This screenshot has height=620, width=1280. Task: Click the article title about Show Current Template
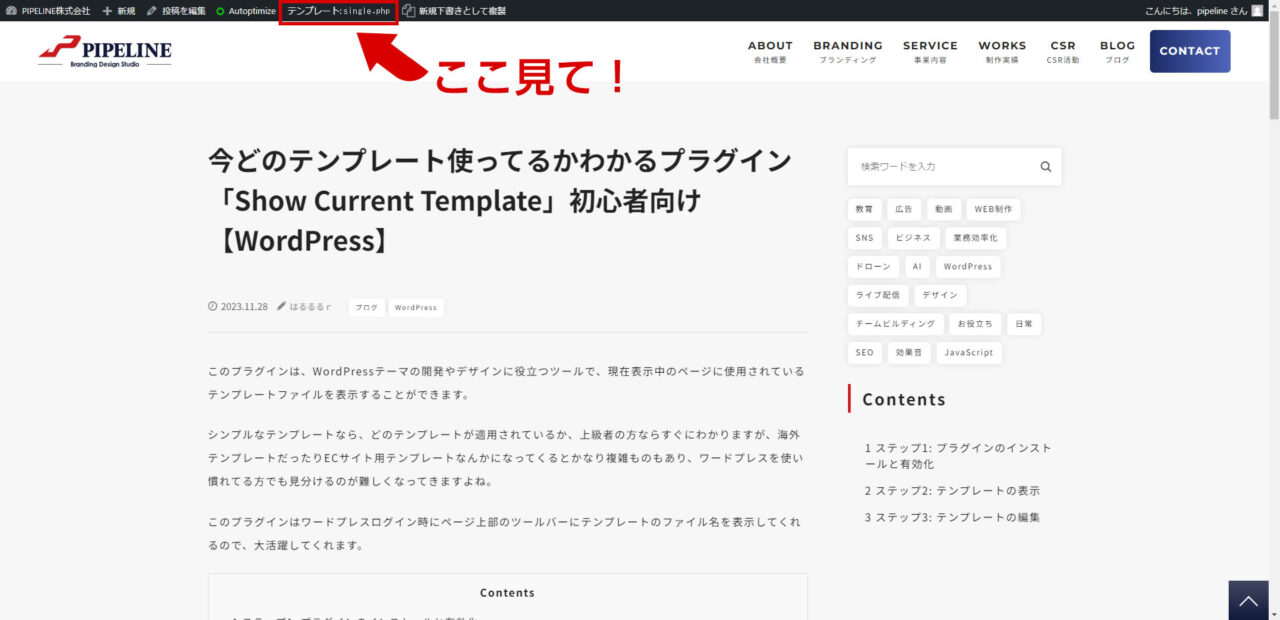(500, 200)
